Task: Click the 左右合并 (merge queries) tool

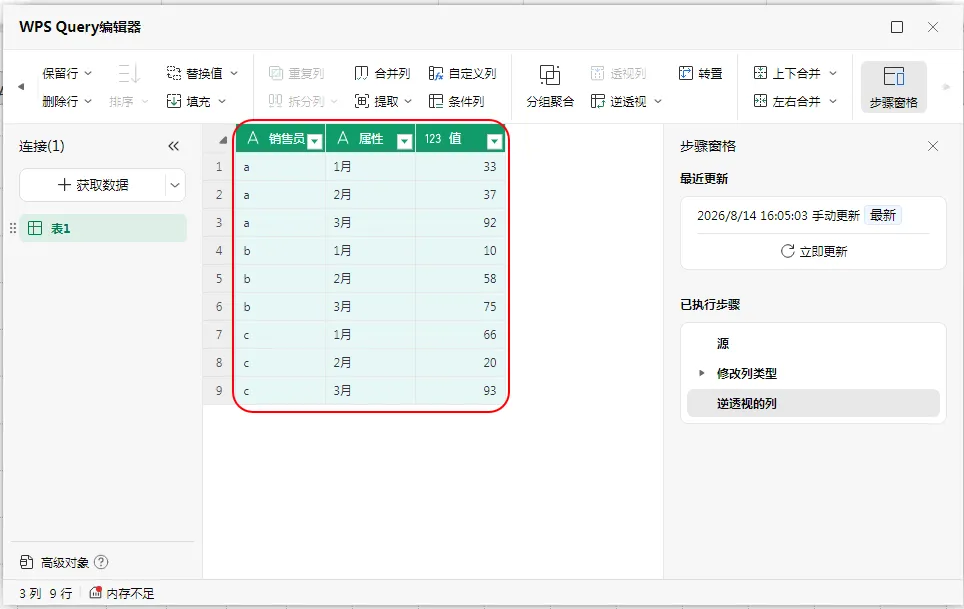Action: point(787,101)
